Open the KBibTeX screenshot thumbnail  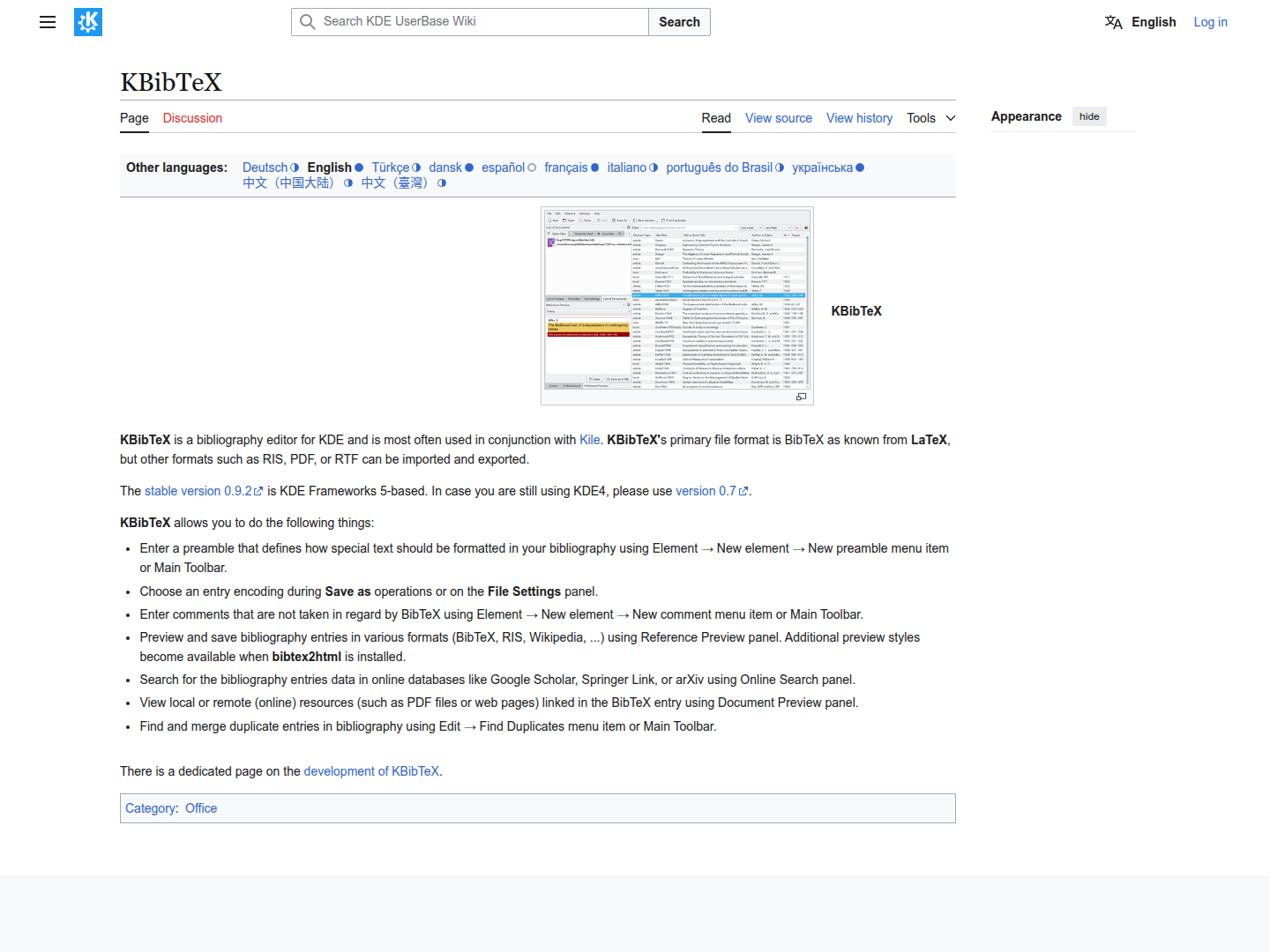click(676, 299)
